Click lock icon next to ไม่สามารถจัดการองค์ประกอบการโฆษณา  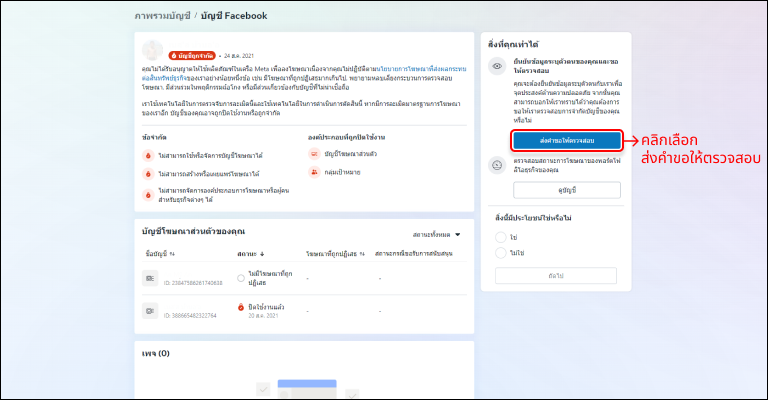point(148,195)
